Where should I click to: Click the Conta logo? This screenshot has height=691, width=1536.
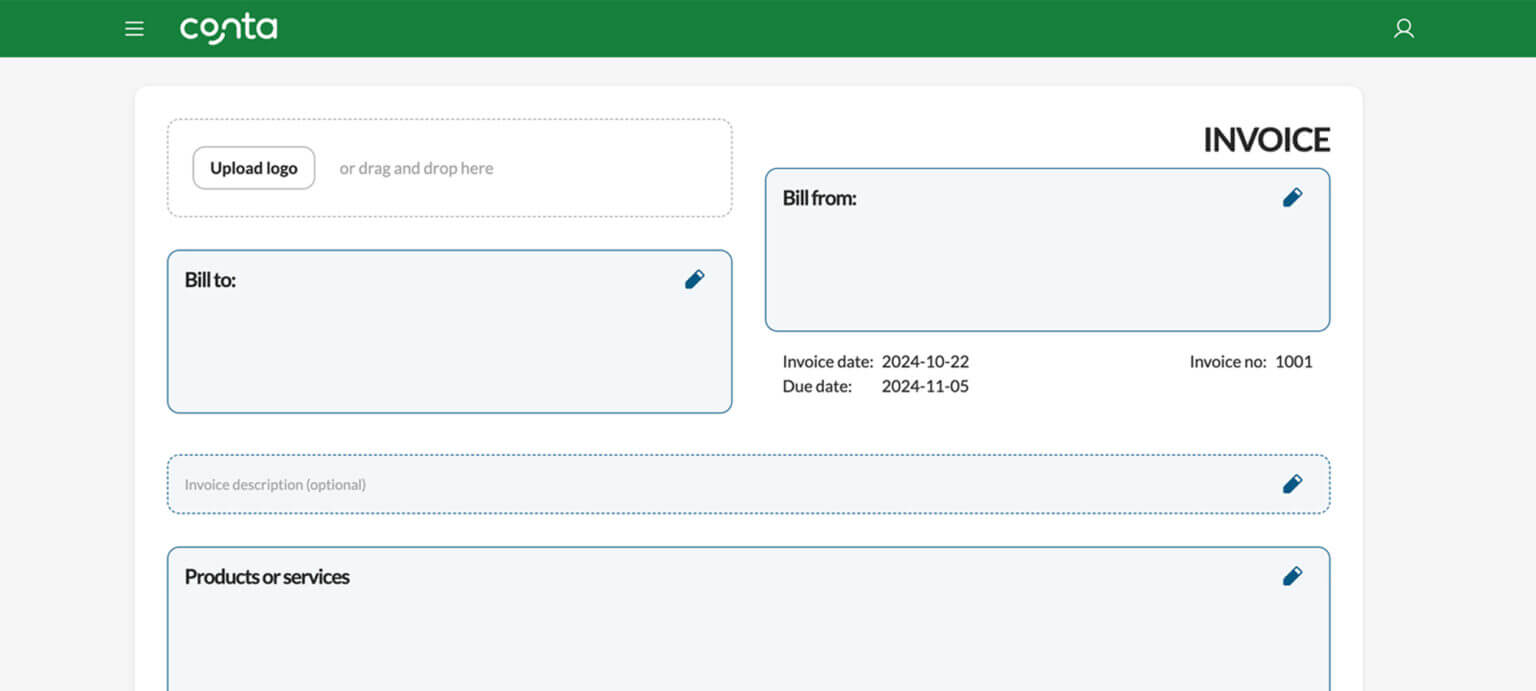228,29
